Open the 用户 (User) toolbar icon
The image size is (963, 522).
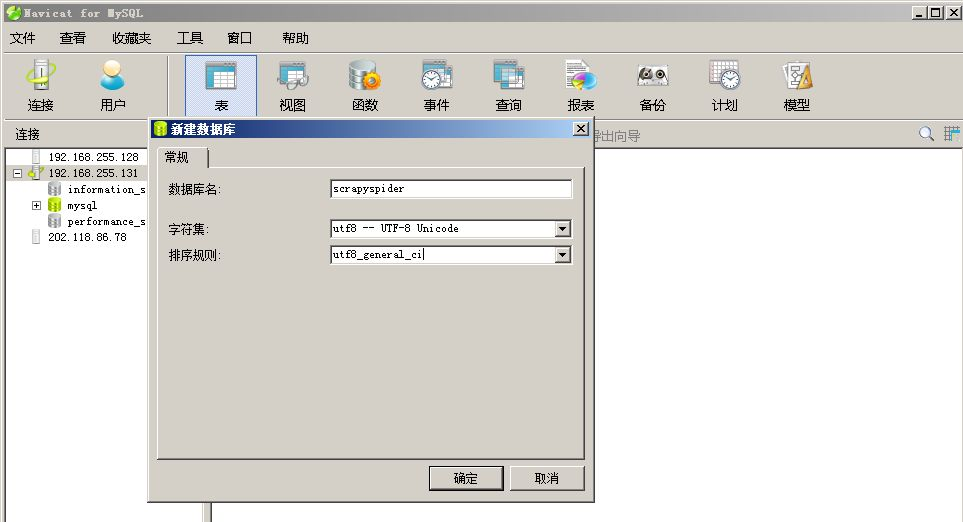point(113,85)
